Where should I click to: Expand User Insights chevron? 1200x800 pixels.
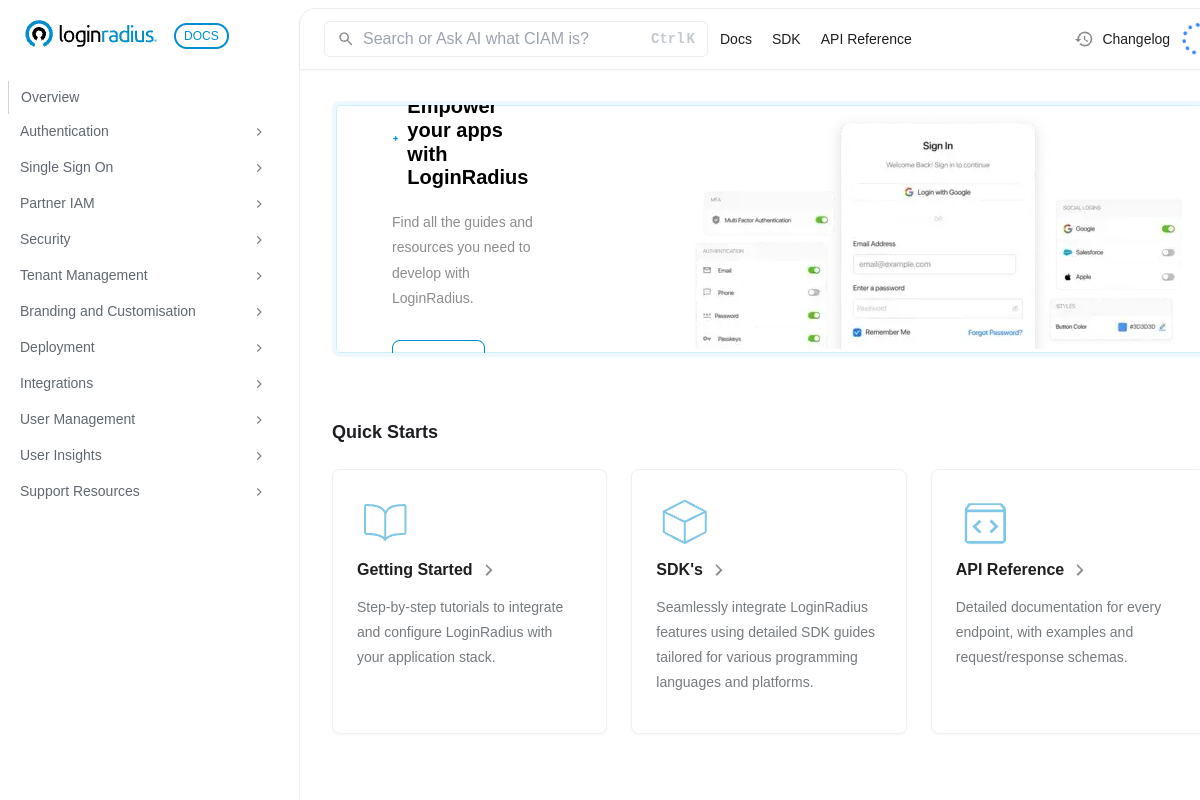click(259, 456)
